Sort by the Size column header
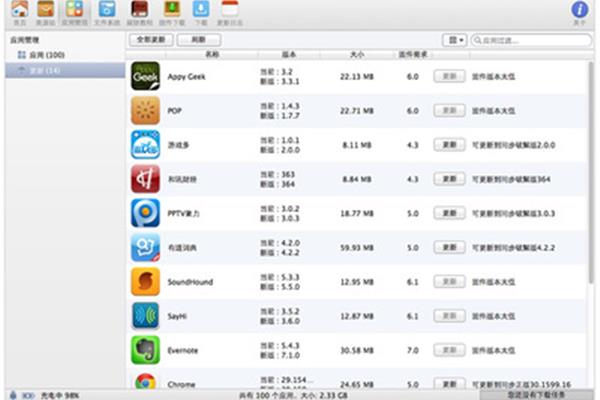Viewport: 600px width, 400px height. tap(357, 55)
